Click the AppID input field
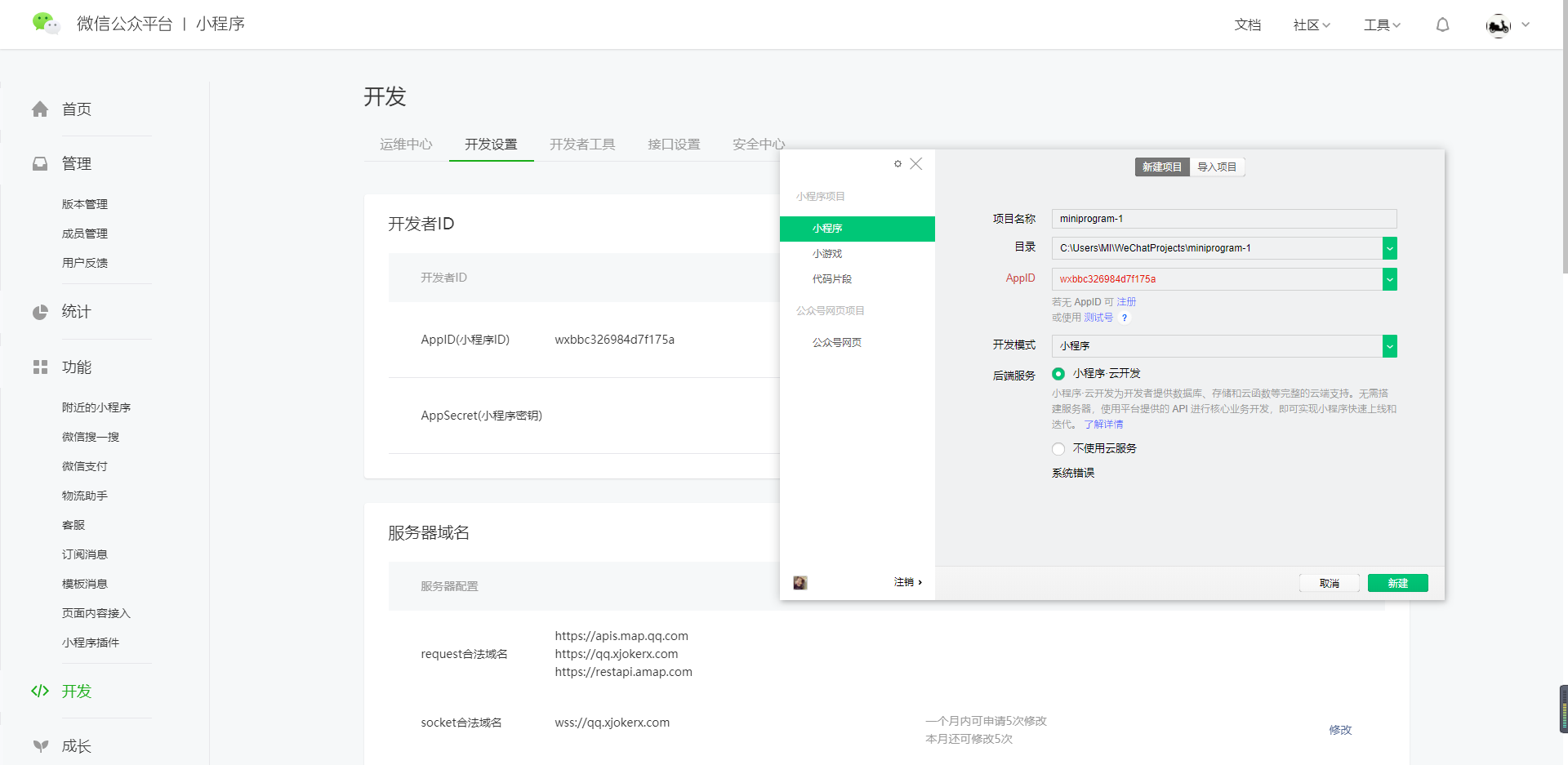 [1217, 279]
